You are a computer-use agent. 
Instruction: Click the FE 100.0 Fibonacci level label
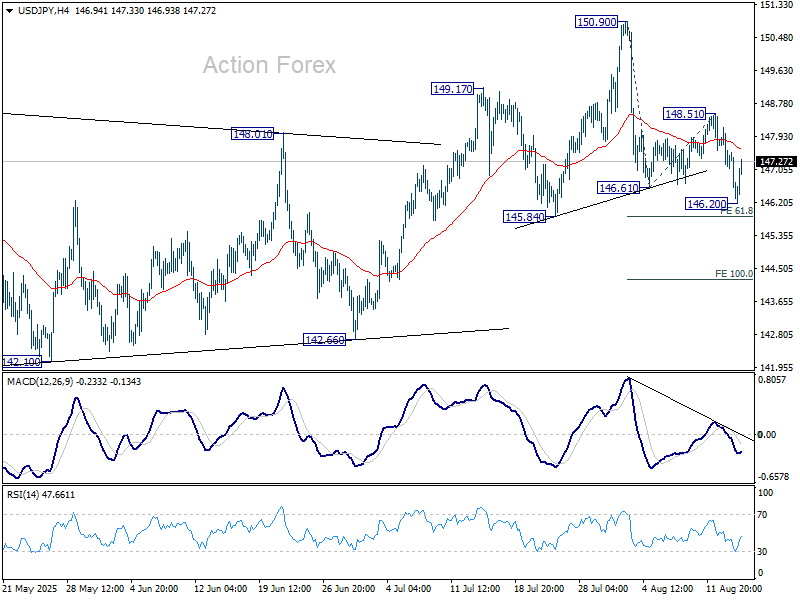coord(734,274)
